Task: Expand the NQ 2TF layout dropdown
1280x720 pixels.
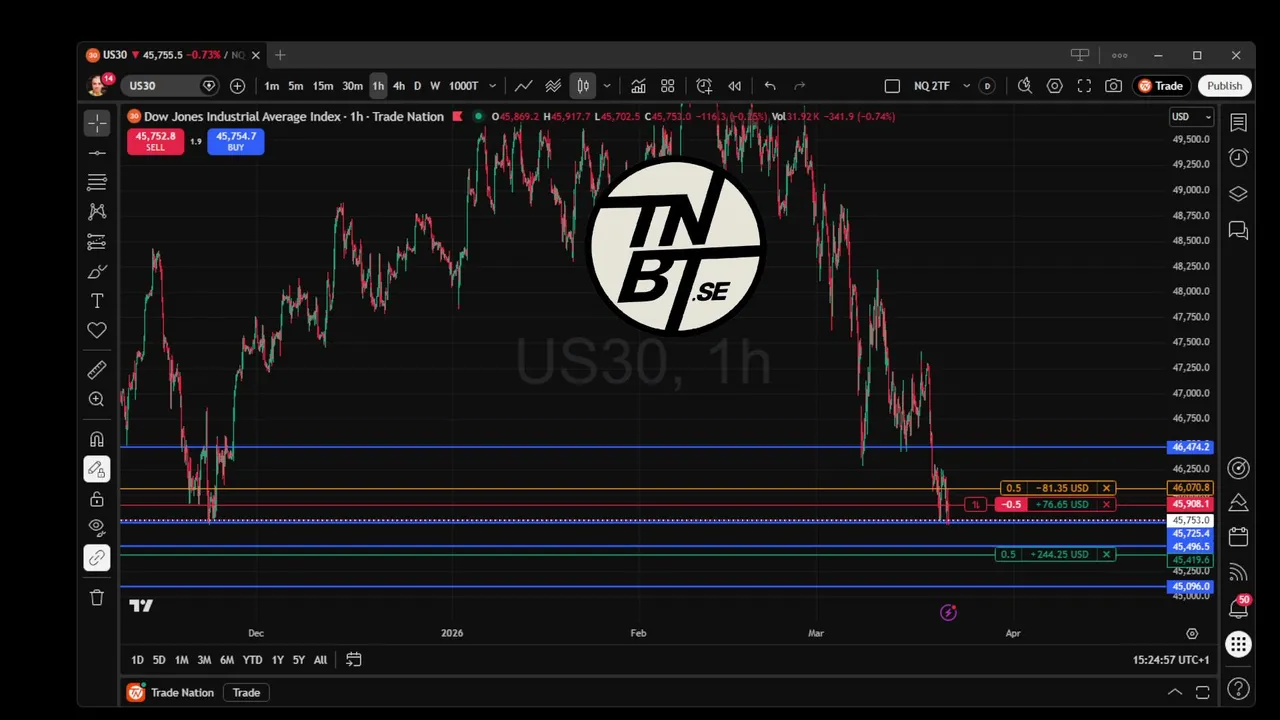Action: (x=966, y=86)
